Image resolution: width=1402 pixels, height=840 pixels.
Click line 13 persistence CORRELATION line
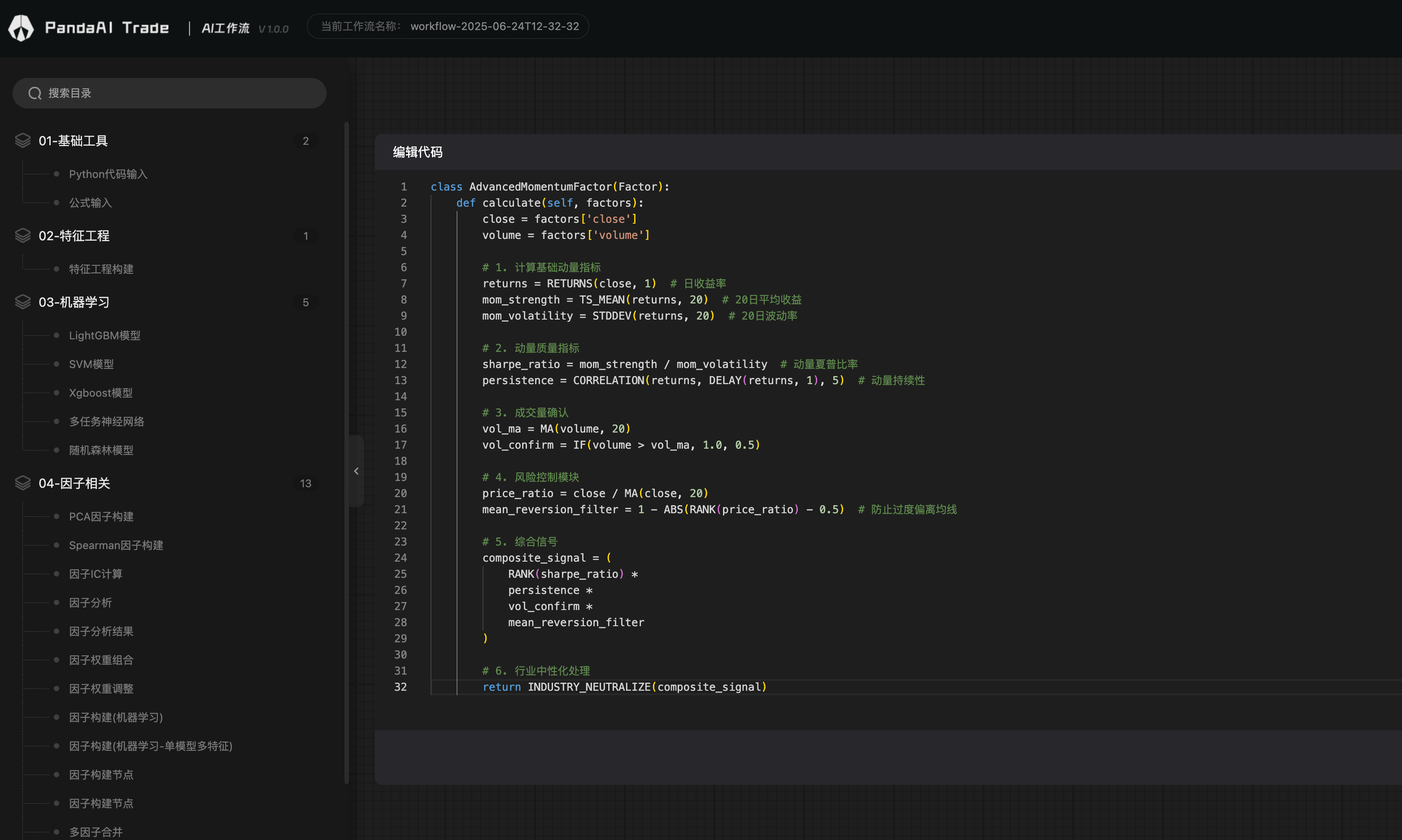pos(663,380)
